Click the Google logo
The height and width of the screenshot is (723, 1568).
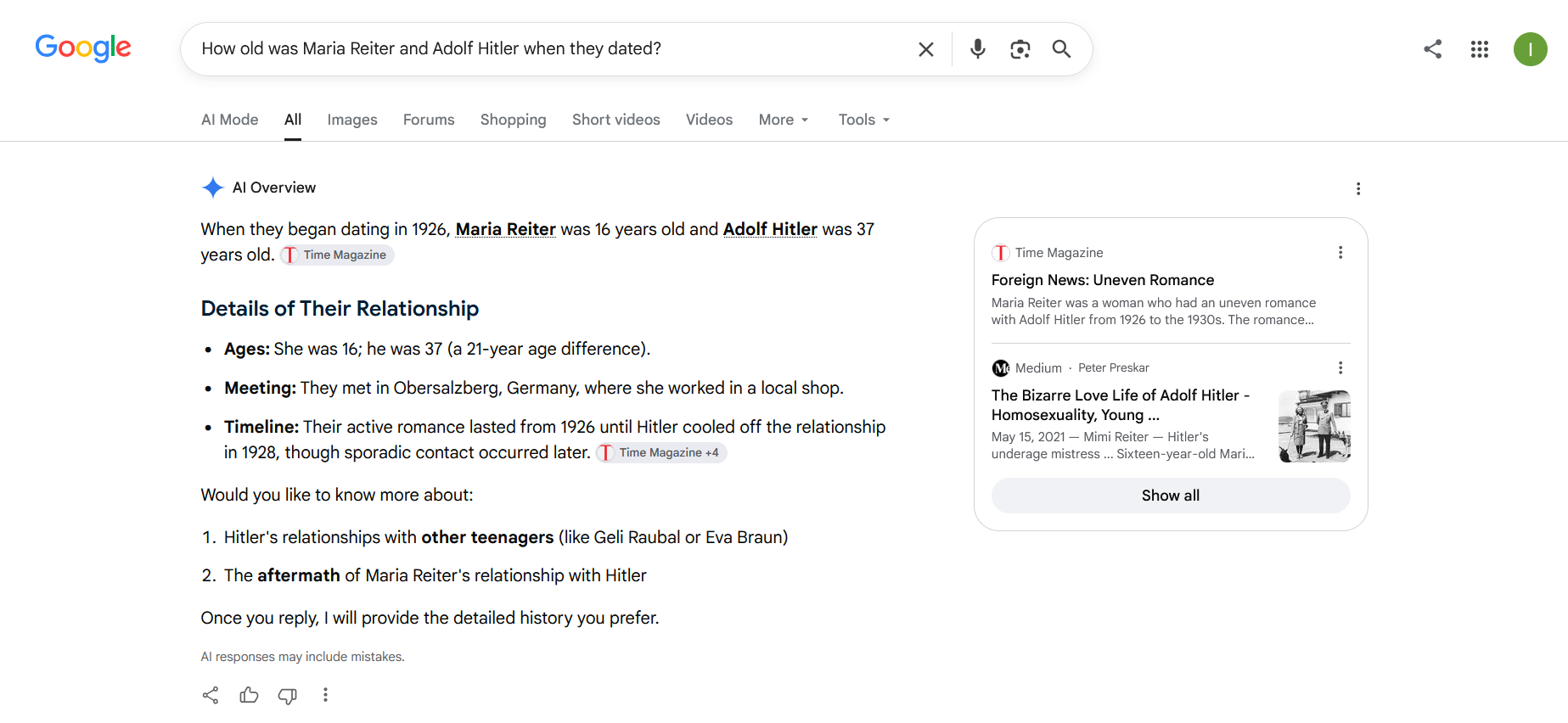83,48
